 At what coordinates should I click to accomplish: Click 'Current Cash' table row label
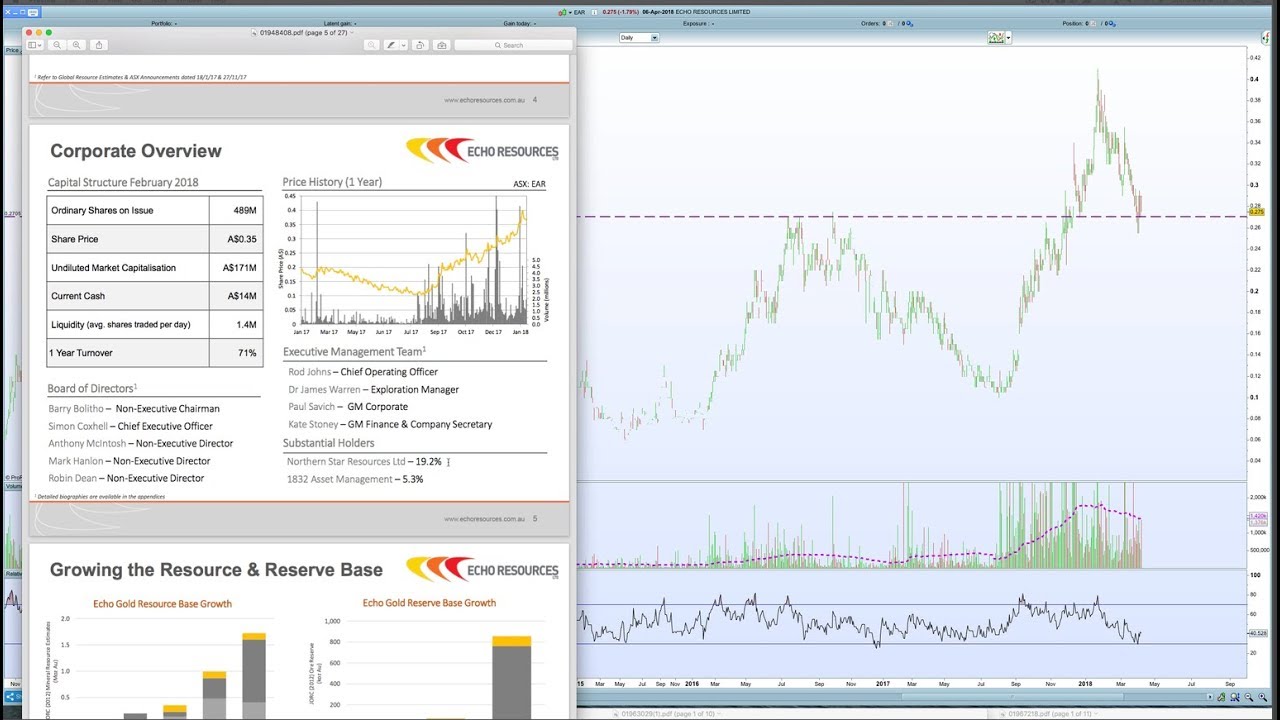(78, 296)
